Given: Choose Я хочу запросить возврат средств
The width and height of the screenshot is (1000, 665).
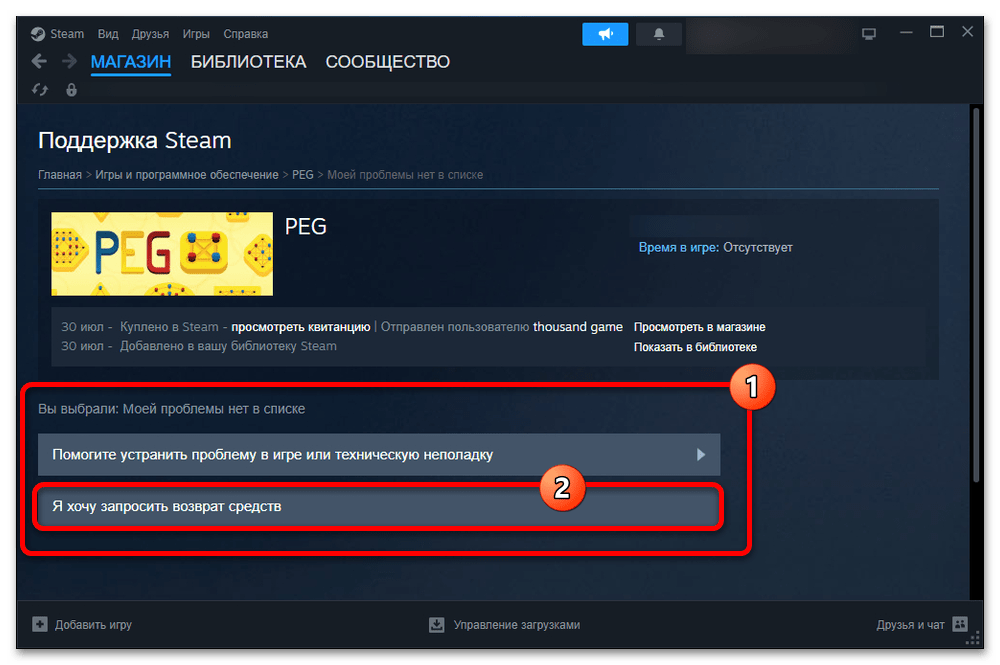Looking at the screenshot, I should pyautogui.click(x=379, y=506).
